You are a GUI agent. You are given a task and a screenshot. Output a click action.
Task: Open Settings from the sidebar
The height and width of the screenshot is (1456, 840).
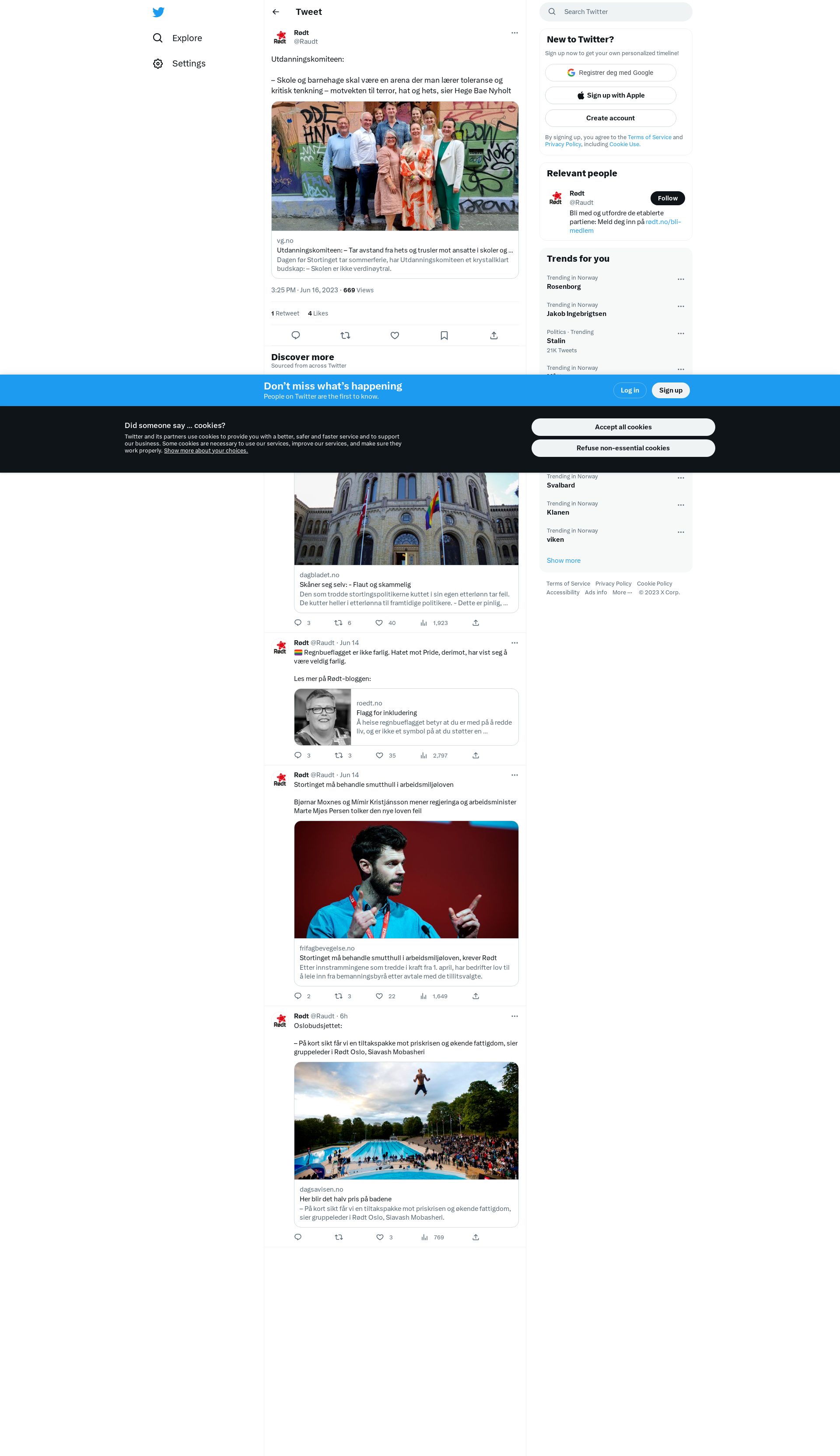coord(179,63)
